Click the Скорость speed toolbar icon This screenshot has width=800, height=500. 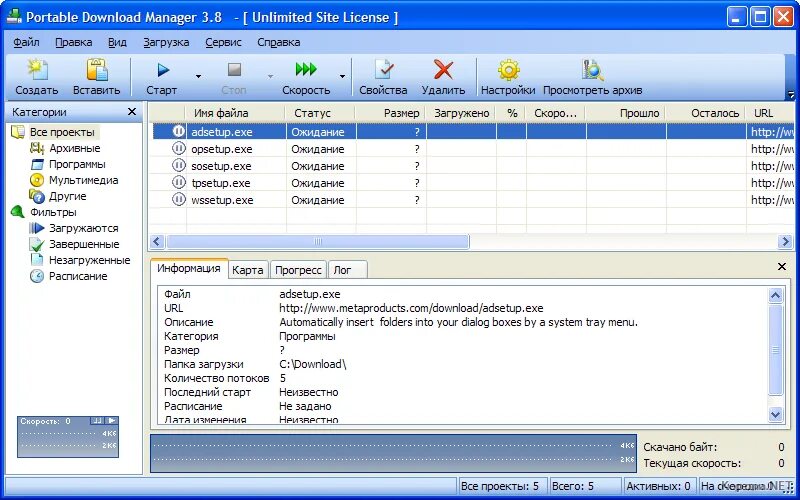306,69
